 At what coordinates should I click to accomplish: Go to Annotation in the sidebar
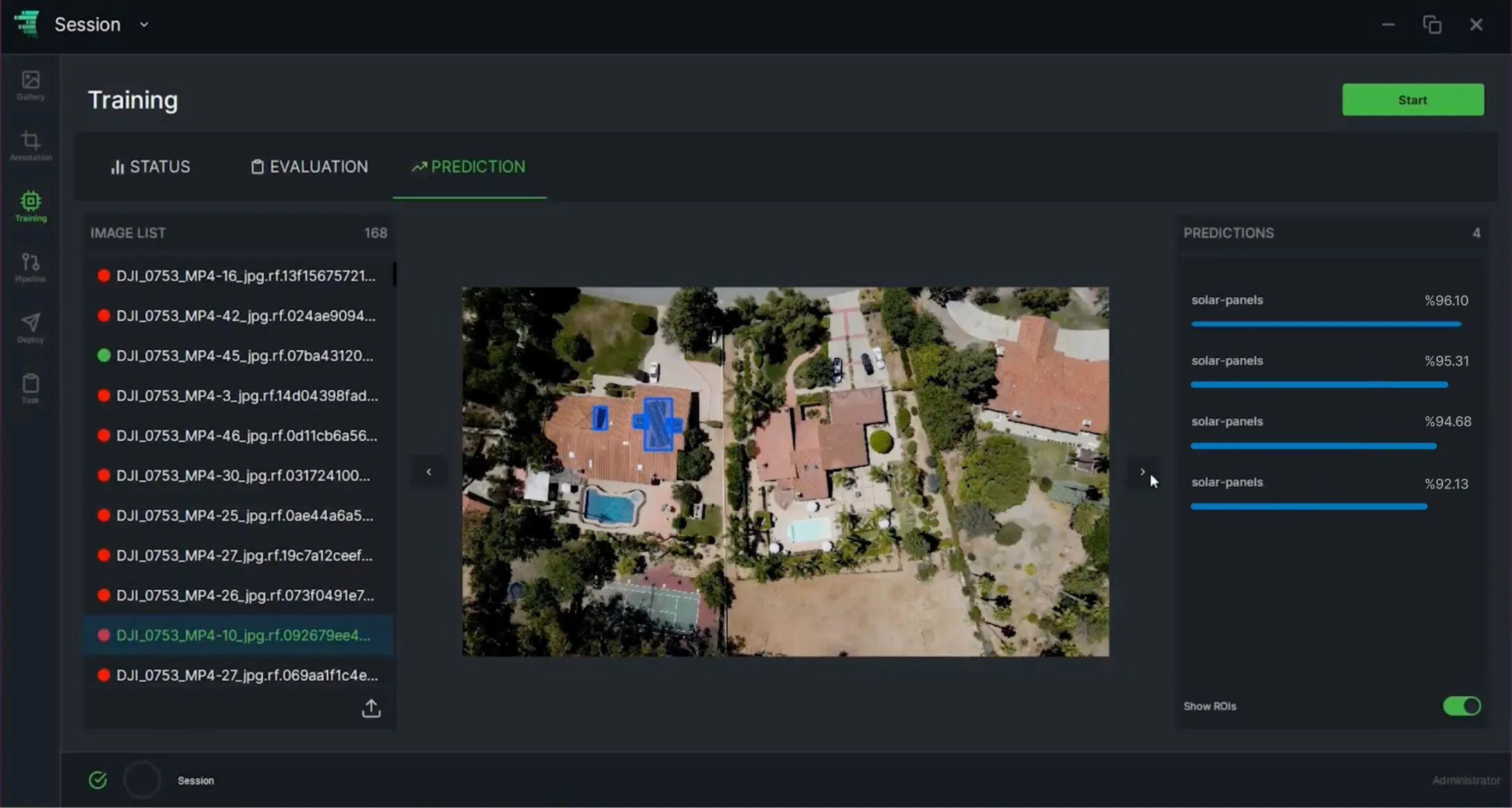(x=31, y=146)
